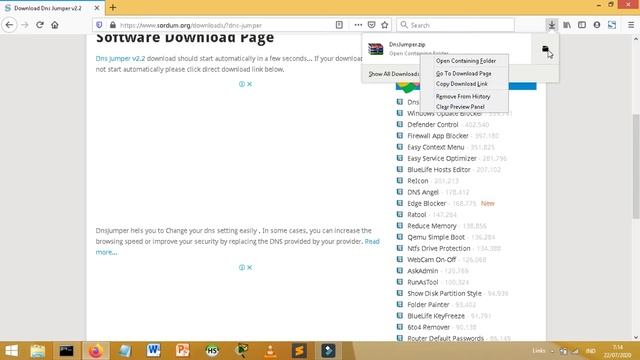Viewport: 640px width, 360px height.
Task: Select Open Containing Folder menu entry
Action: tap(465, 61)
